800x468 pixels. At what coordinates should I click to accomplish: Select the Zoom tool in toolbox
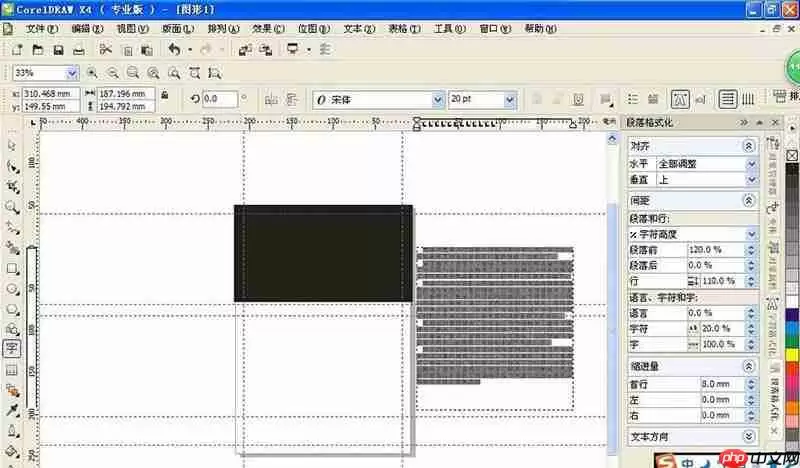pyautogui.click(x=12, y=207)
